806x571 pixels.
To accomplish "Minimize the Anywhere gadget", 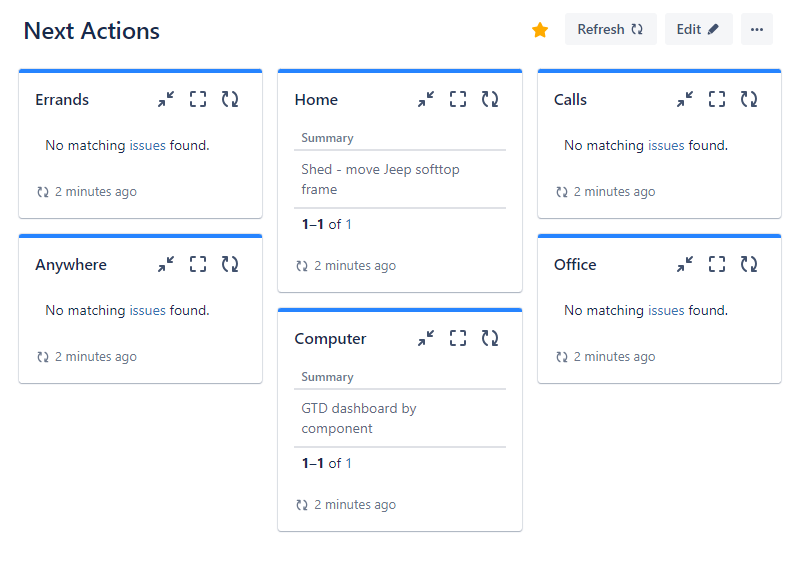I will click(x=166, y=264).
